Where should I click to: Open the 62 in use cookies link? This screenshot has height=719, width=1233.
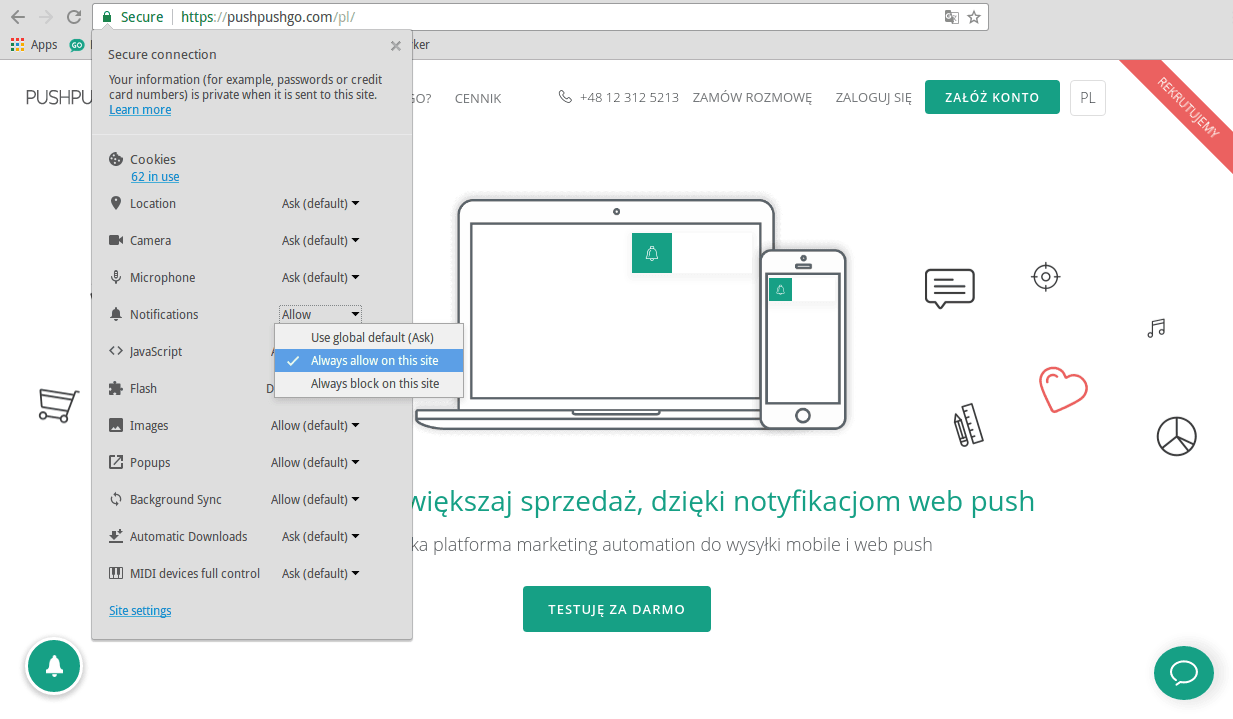155,177
